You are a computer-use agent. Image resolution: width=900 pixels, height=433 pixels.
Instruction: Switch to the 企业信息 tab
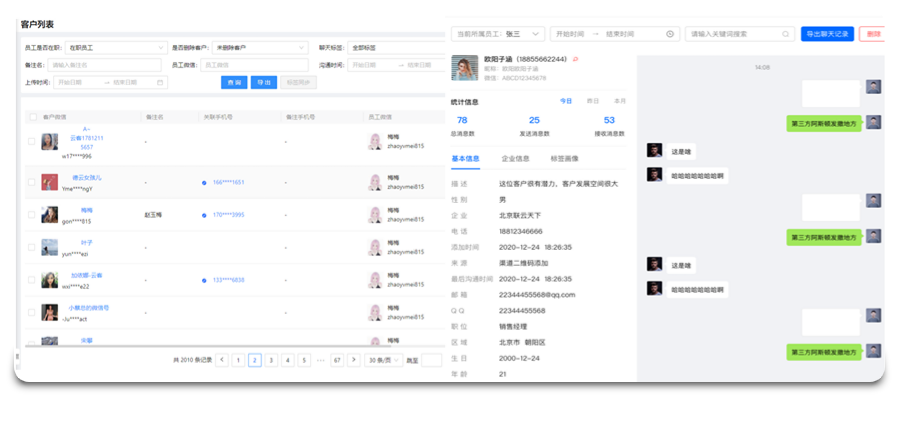click(515, 159)
